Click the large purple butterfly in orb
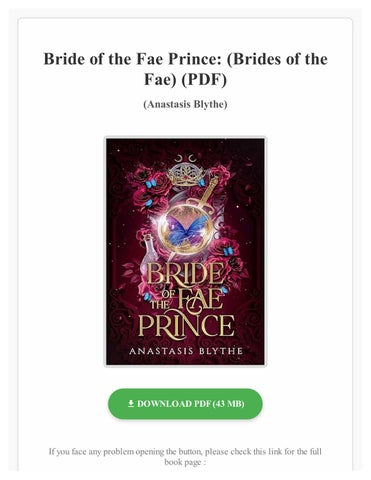The image size is (371, 480). [x=185, y=230]
